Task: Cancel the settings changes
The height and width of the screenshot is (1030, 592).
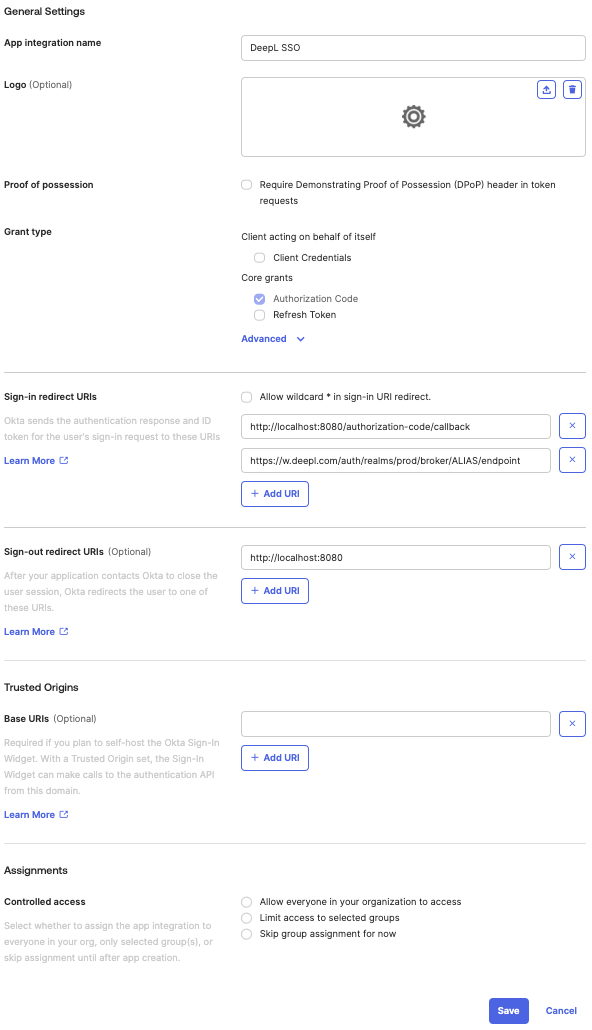Action: (x=560, y=1010)
